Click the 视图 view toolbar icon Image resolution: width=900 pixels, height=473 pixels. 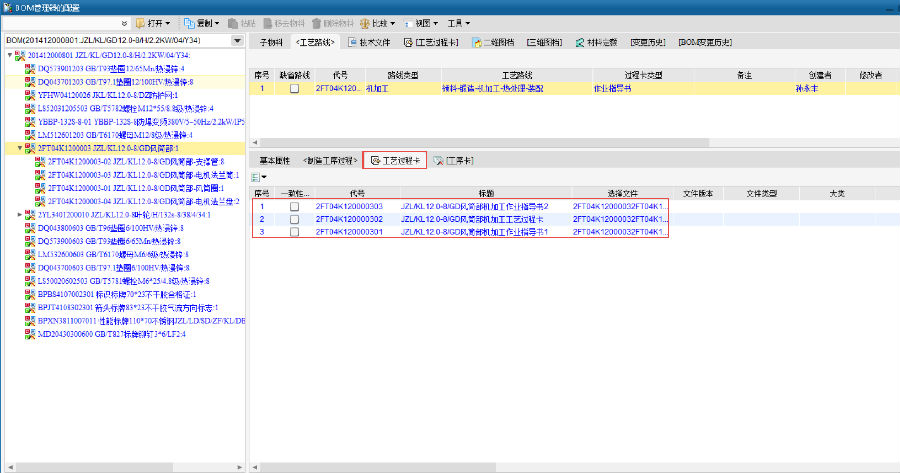pyautogui.click(x=410, y=22)
